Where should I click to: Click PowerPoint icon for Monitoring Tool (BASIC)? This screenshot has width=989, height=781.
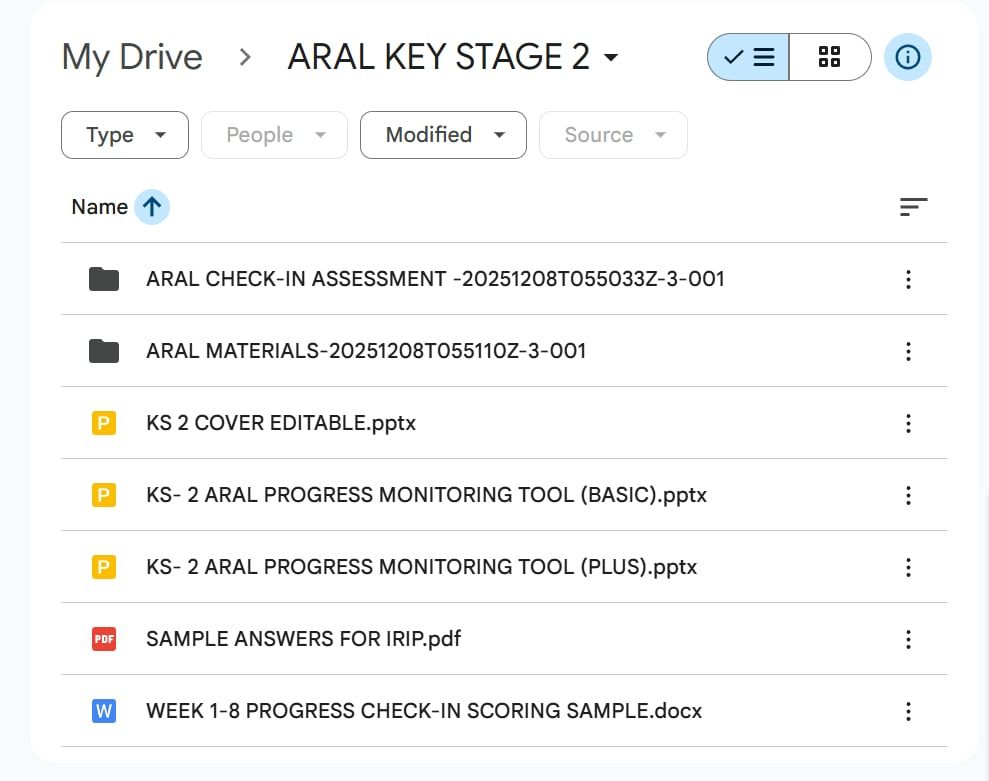(104, 495)
